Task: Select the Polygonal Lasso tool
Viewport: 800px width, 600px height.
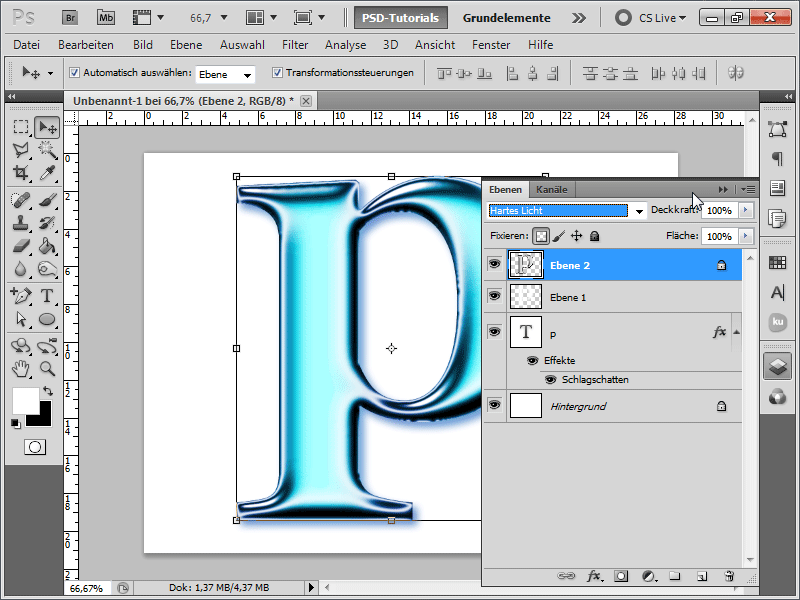Action: (x=20, y=150)
